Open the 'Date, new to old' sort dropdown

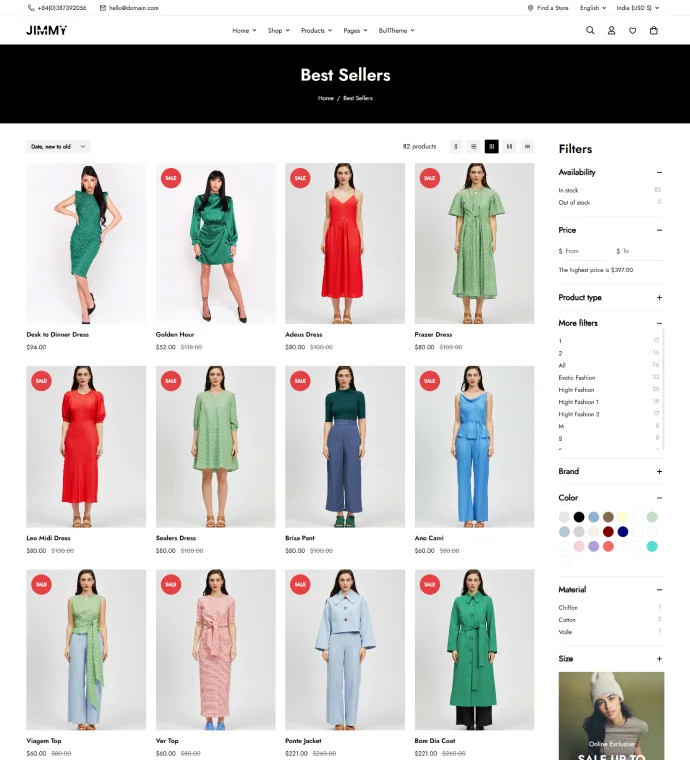click(x=58, y=146)
